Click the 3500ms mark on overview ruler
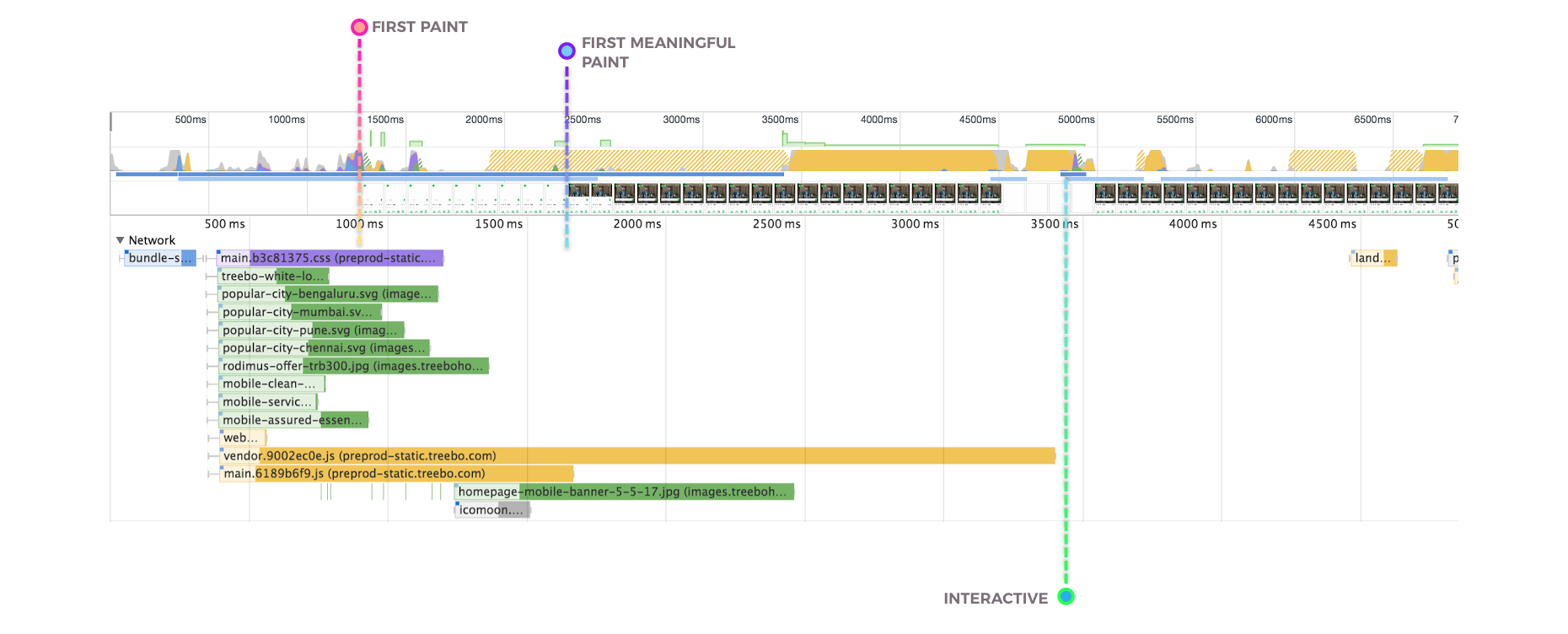Image resolution: width=1568 pixels, height=634 pixels. [x=780, y=120]
